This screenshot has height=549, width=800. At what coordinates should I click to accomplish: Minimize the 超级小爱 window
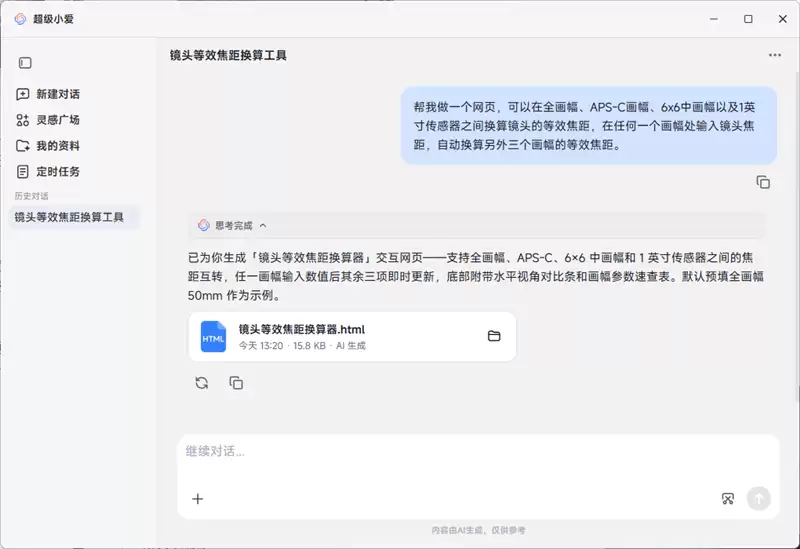click(x=714, y=19)
